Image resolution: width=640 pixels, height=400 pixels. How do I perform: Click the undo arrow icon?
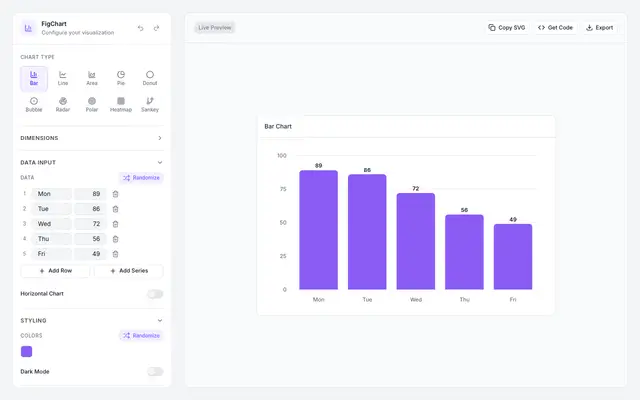point(140,28)
